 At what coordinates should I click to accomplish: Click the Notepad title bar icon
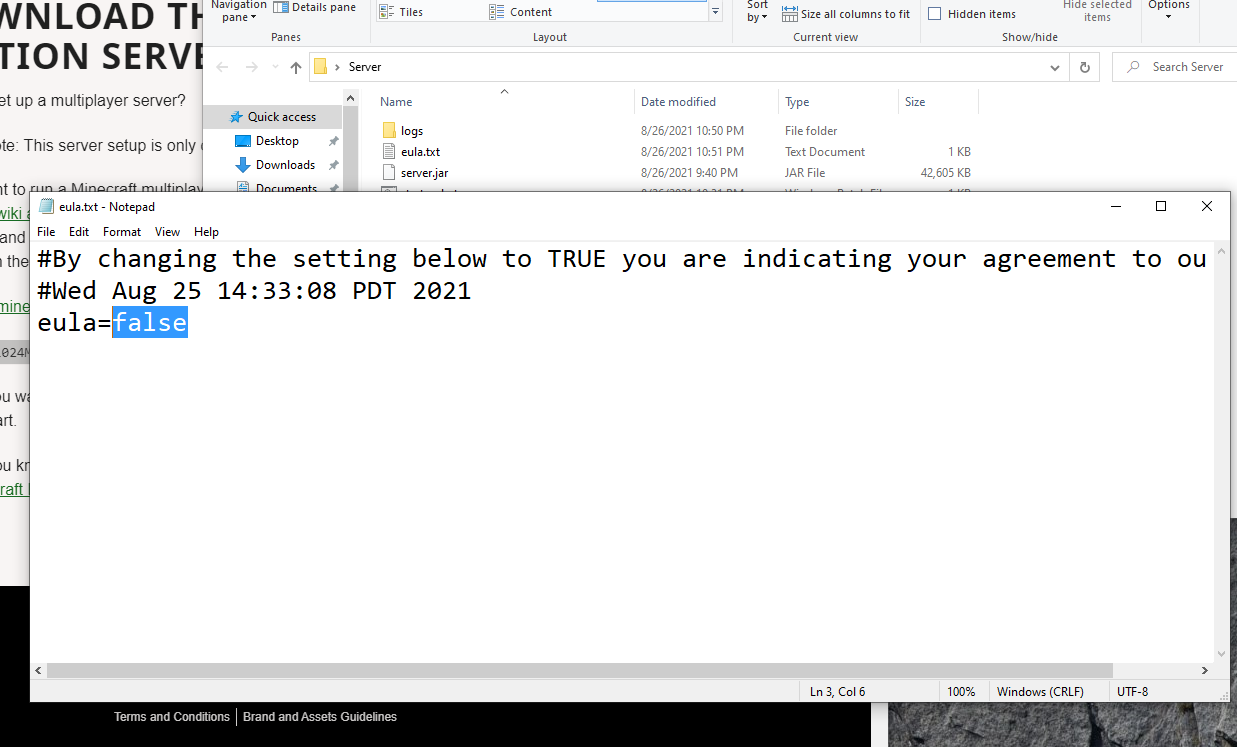46,207
